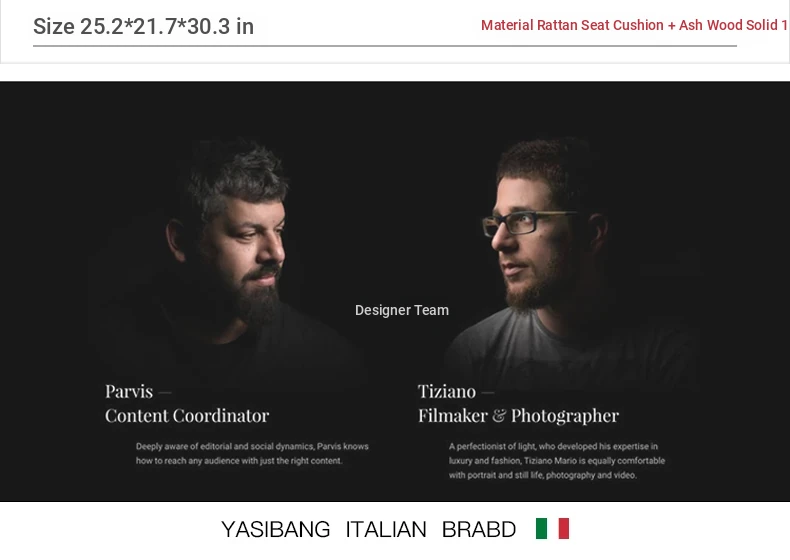Click the dash after the Parvis name
The width and height of the screenshot is (790, 560).
click(x=165, y=392)
